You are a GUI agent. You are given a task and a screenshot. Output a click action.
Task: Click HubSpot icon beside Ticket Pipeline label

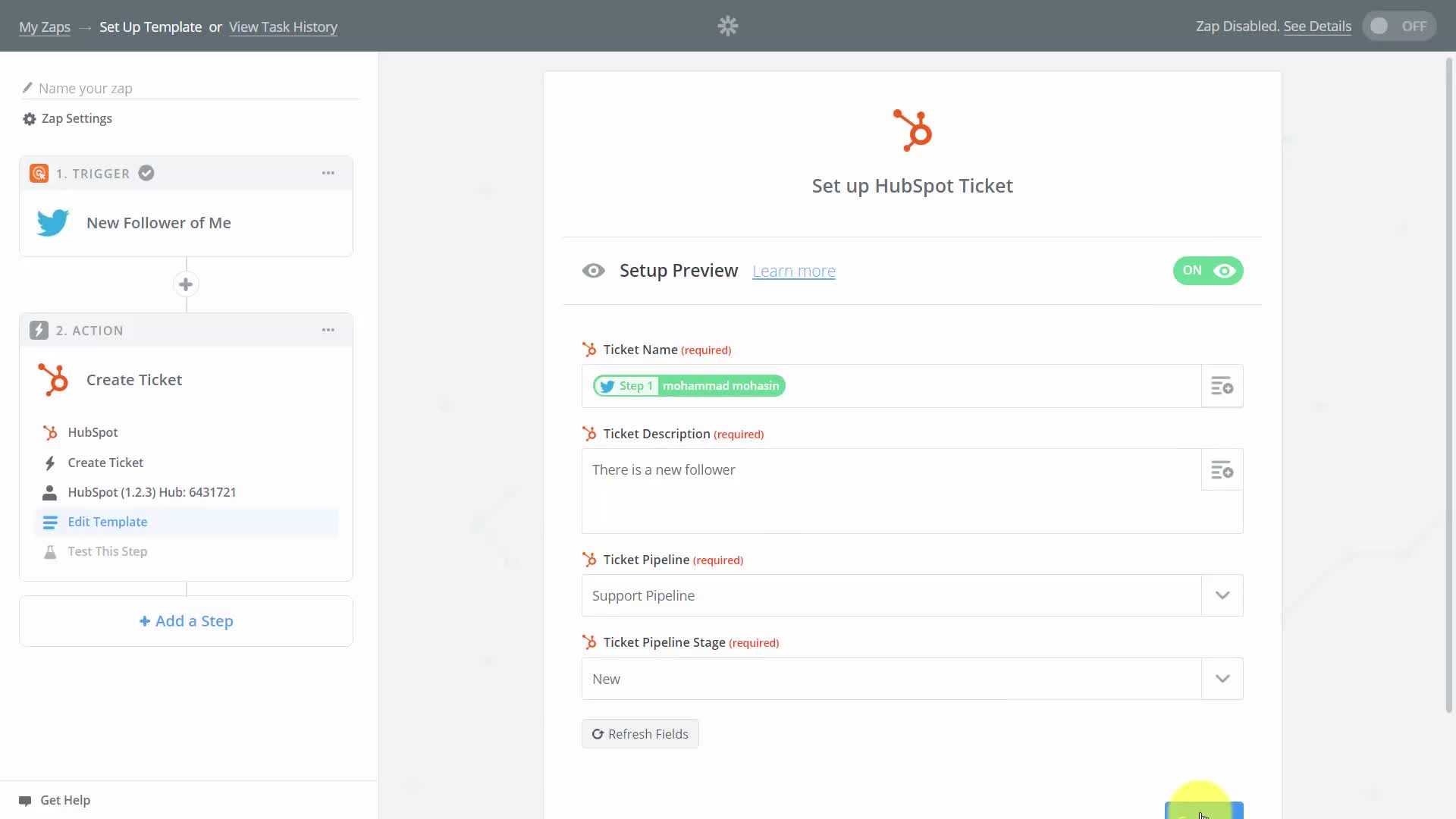click(589, 560)
